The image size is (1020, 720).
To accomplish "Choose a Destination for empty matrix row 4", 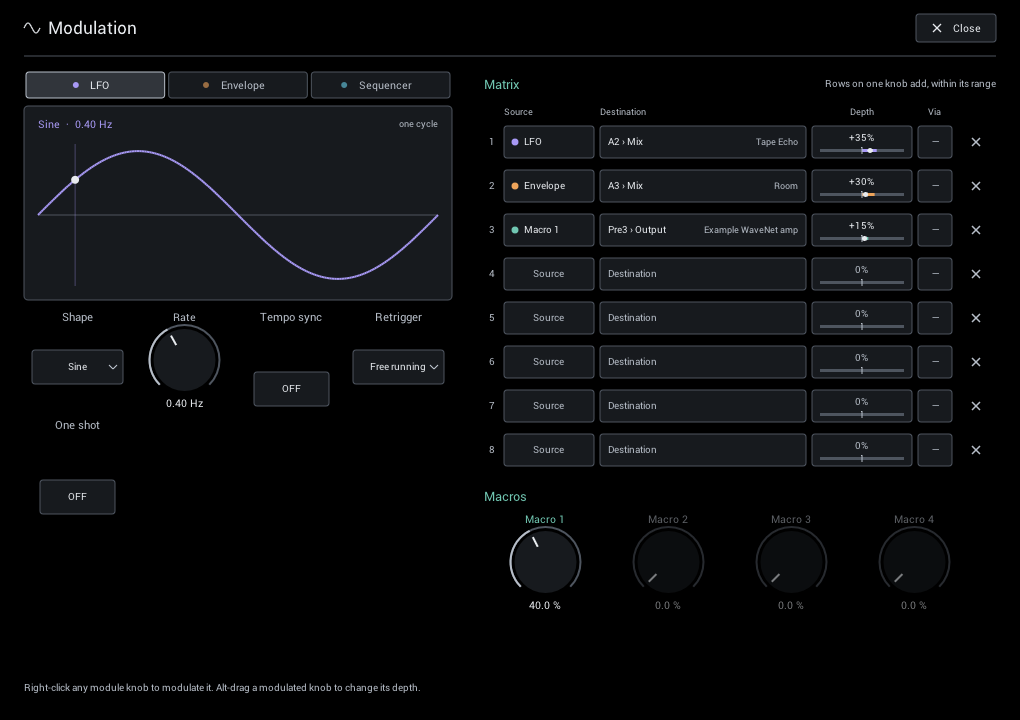I will (x=703, y=274).
